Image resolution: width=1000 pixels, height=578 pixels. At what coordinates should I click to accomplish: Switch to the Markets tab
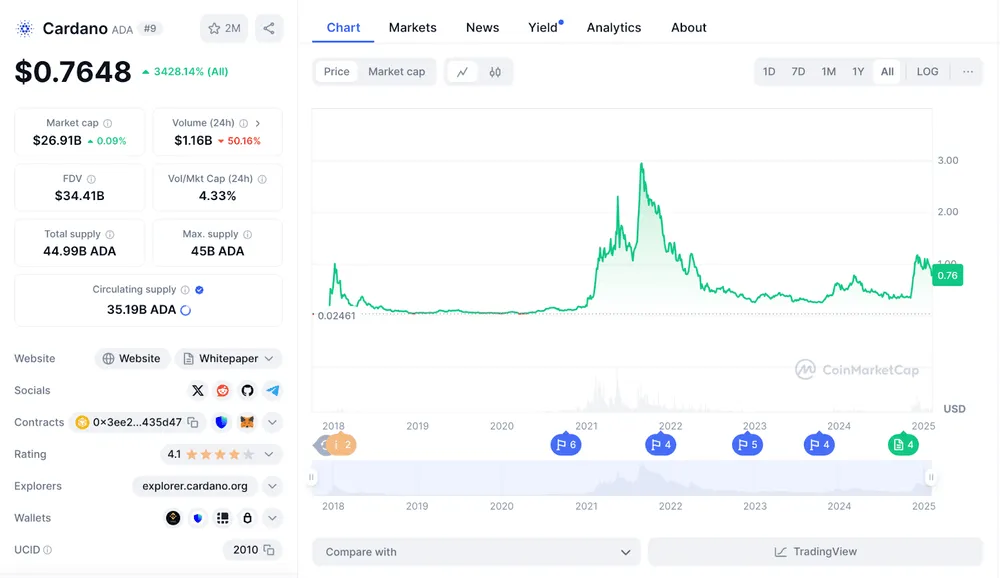[412, 27]
